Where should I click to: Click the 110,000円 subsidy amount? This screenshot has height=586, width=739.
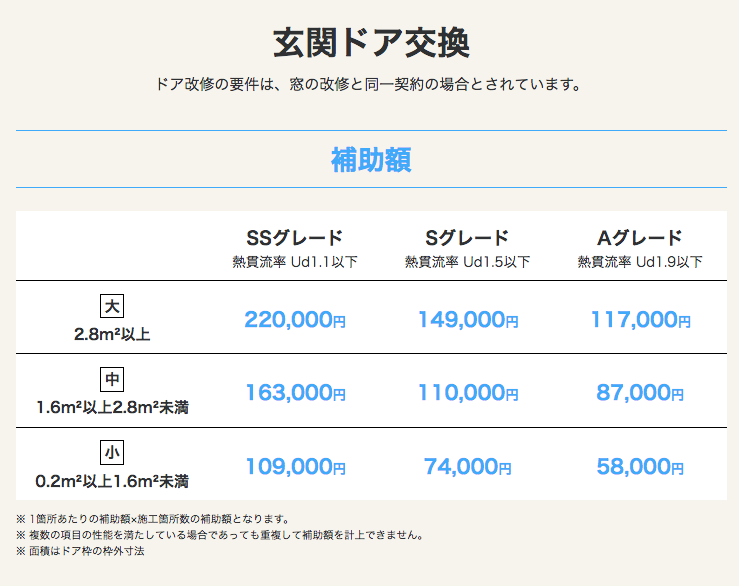pyautogui.click(x=468, y=393)
